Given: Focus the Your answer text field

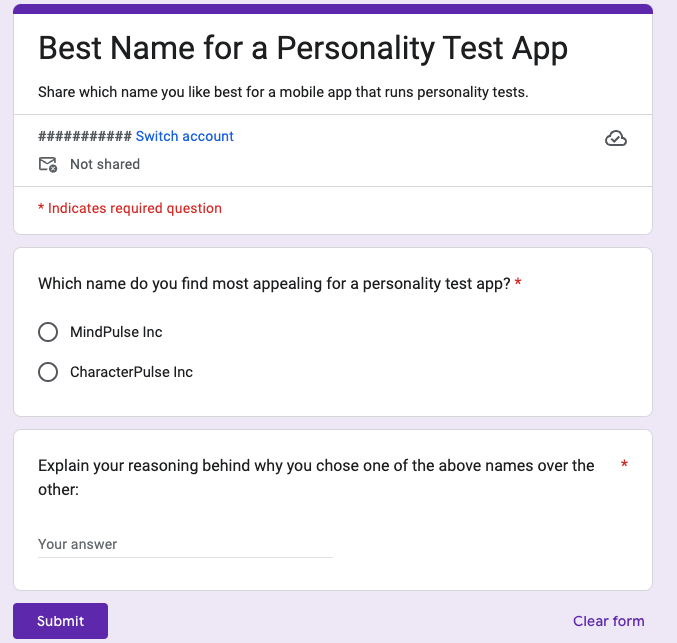Looking at the screenshot, I should 185,545.
